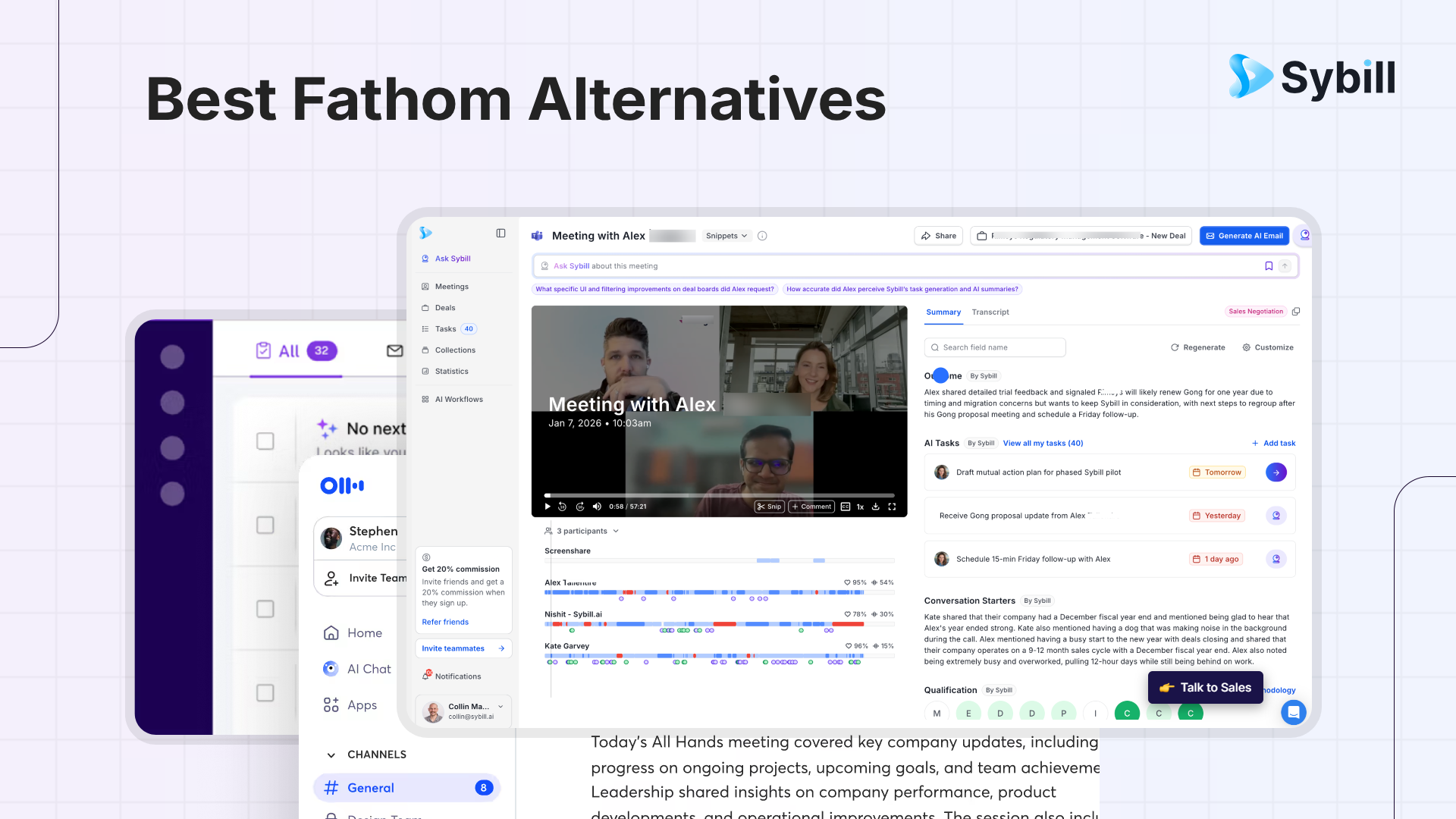The width and height of the screenshot is (1456, 819).
Task: Click bookmark icon in Ask Sybill bar
Action: [x=1268, y=266]
